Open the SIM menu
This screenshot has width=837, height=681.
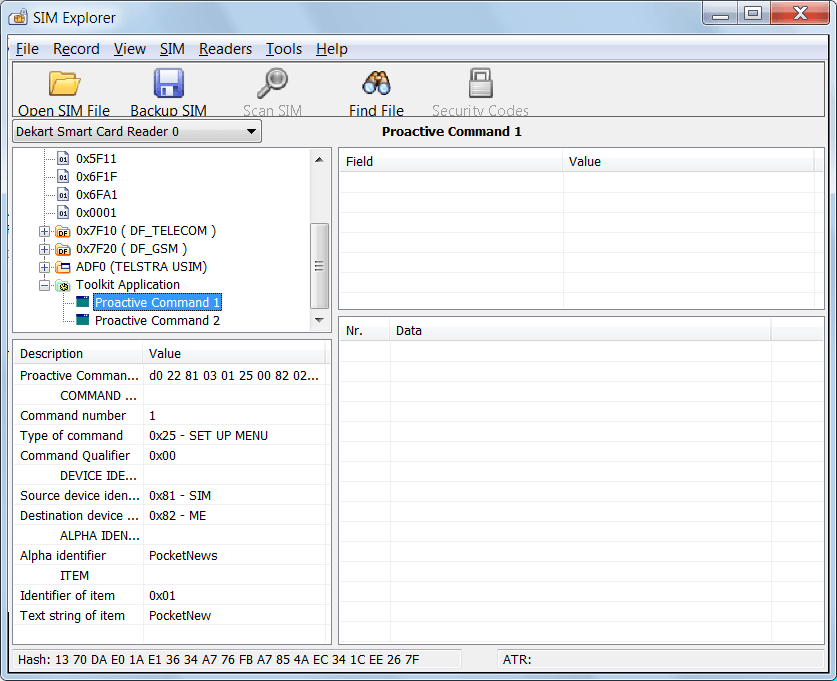[172, 48]
